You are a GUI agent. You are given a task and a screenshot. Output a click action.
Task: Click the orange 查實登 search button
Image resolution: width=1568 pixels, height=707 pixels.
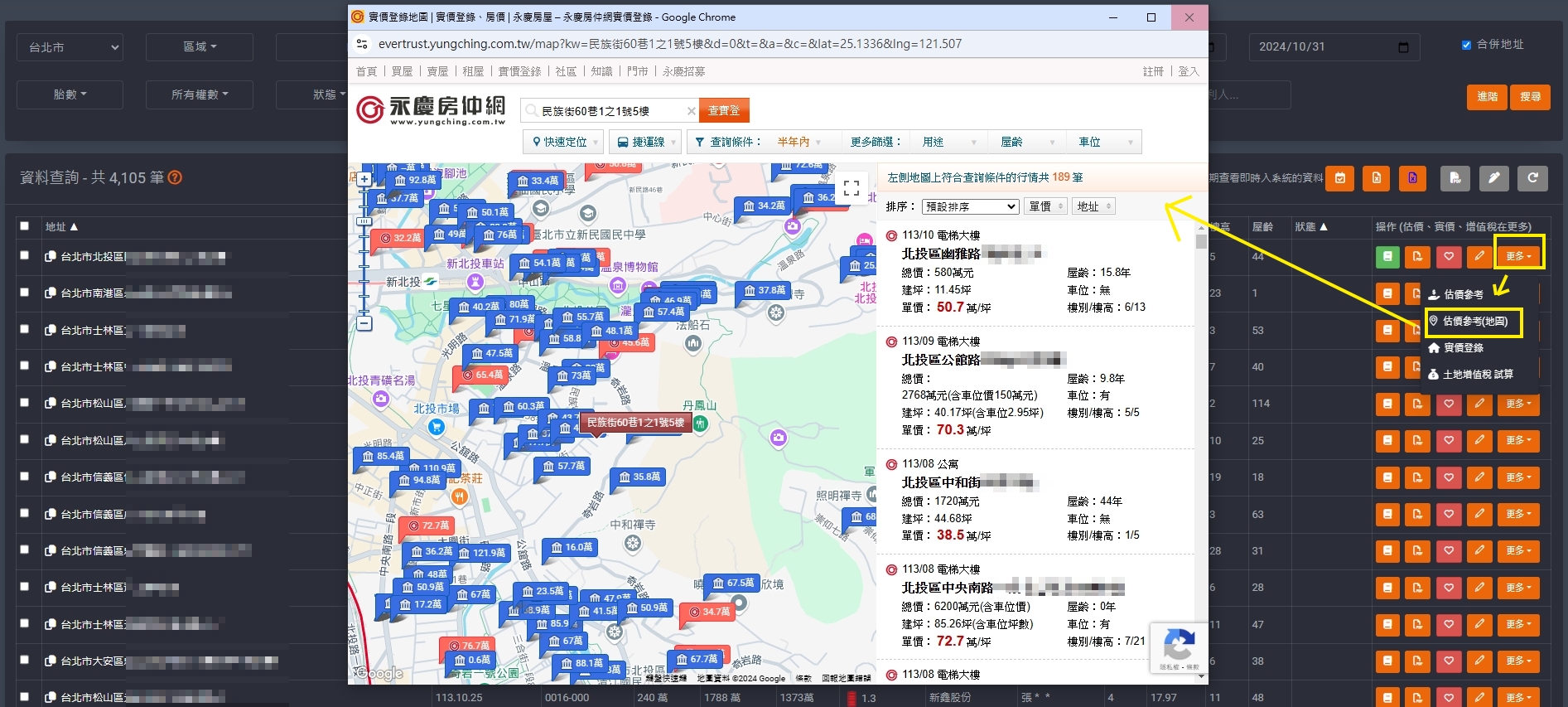724,111
